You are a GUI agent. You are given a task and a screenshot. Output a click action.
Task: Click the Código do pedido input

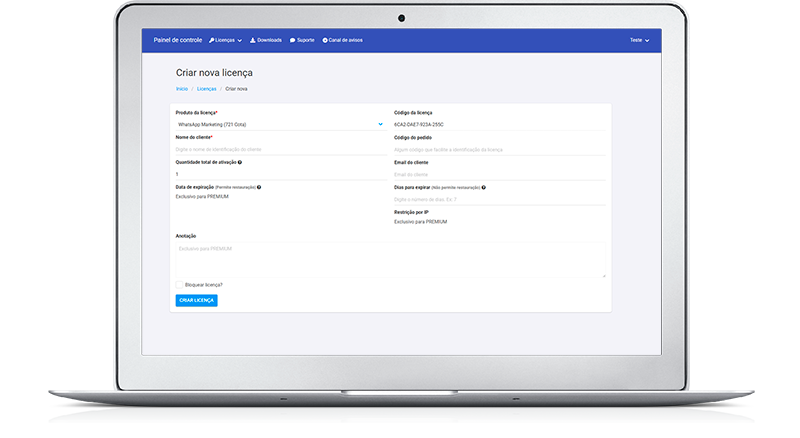click(500, 149)
